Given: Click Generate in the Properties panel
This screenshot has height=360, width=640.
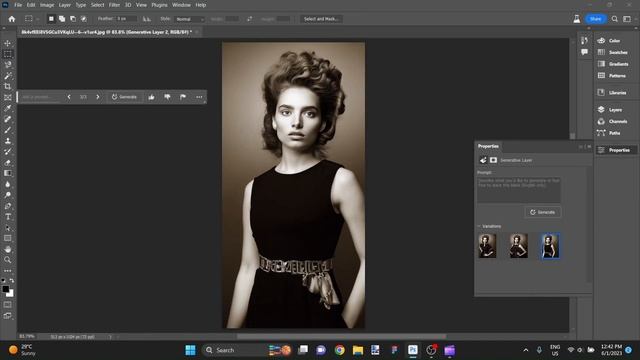Looking at the screenshot, I should pyautogui.click(x=543, y=212).
